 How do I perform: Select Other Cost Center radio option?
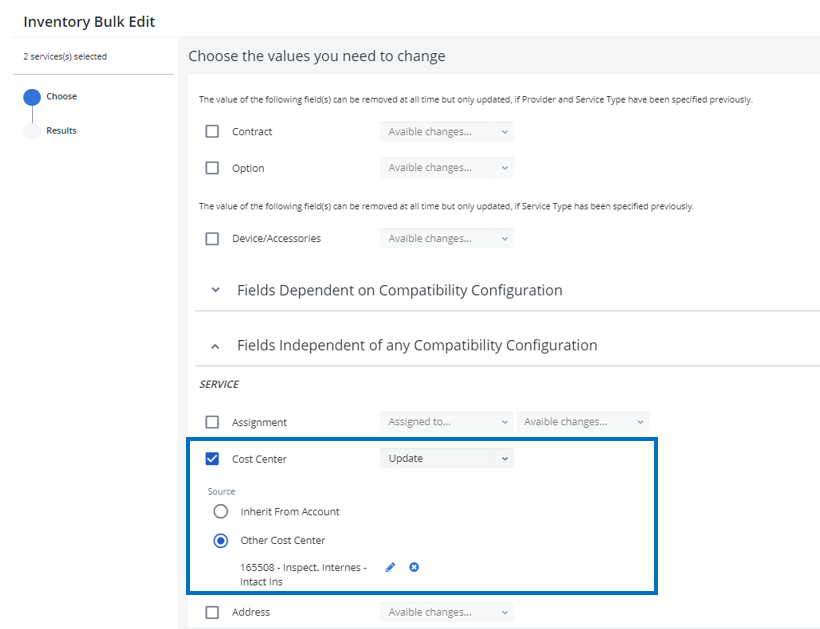pyautogui.click(x=221, y=541)
